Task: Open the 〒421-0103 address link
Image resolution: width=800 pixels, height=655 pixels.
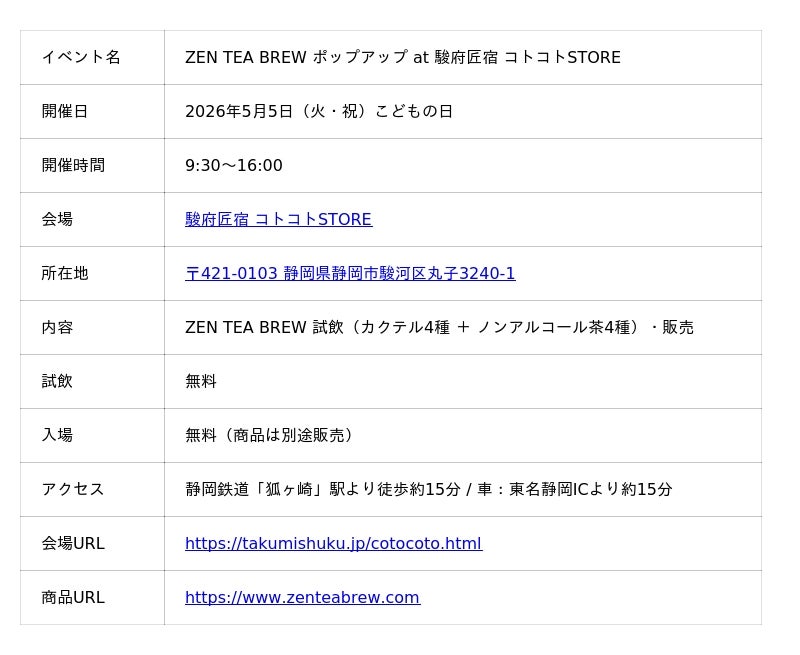Action: click(350, 273)
